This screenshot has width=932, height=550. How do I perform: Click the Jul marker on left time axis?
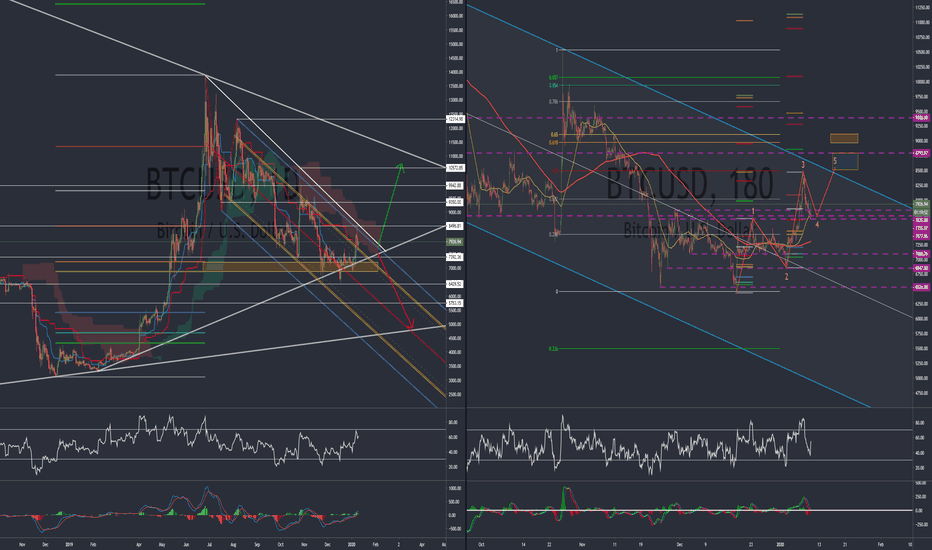click(209, 544)
